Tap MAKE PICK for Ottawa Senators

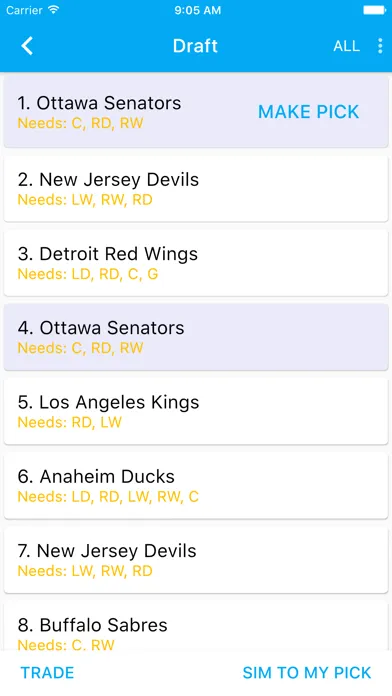coord(309,112)
